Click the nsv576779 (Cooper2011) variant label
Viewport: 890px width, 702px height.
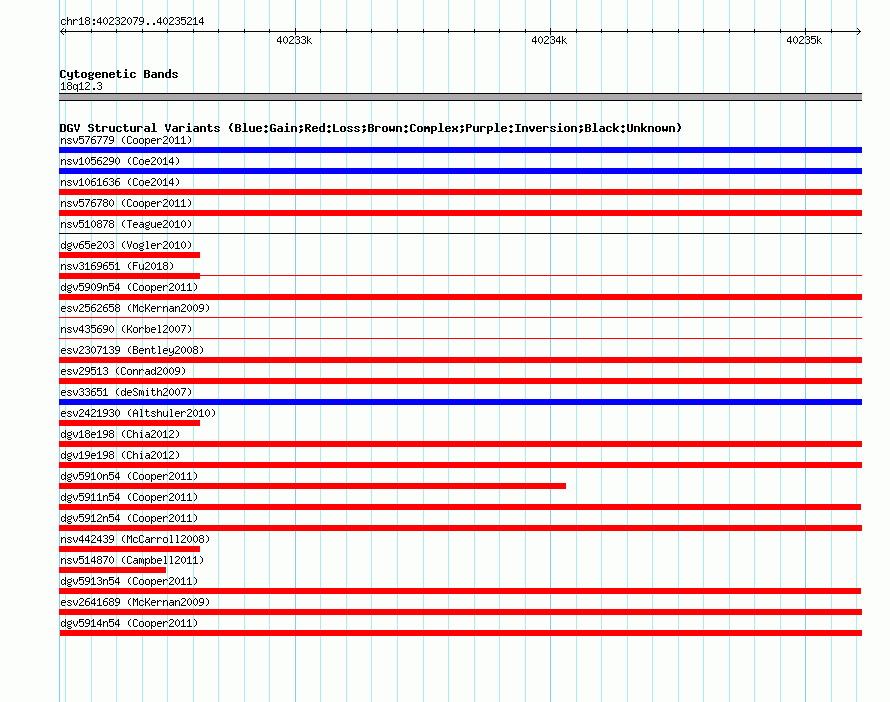point(126,140)
